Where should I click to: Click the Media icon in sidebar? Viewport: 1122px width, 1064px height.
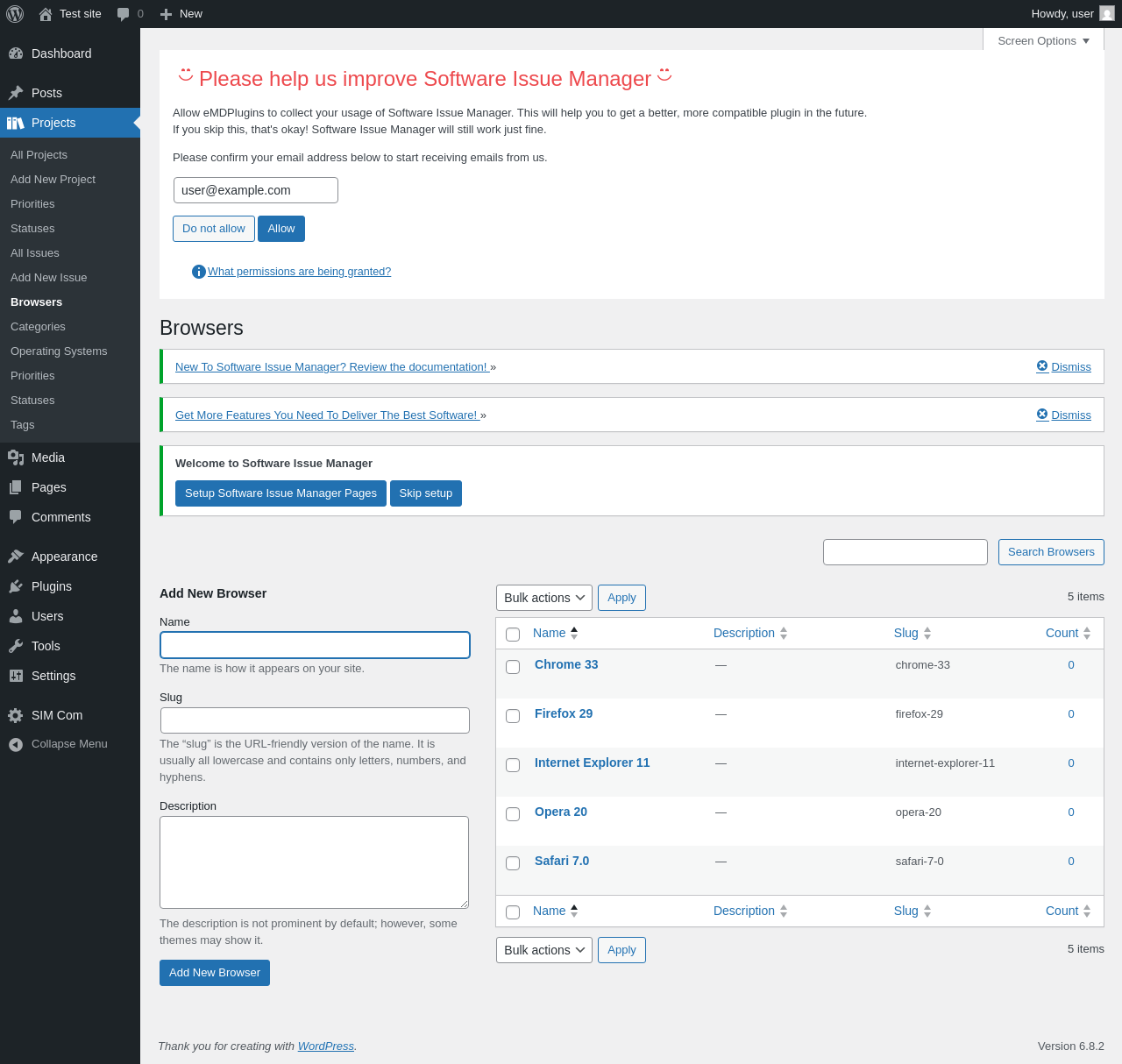coord(16,458)
